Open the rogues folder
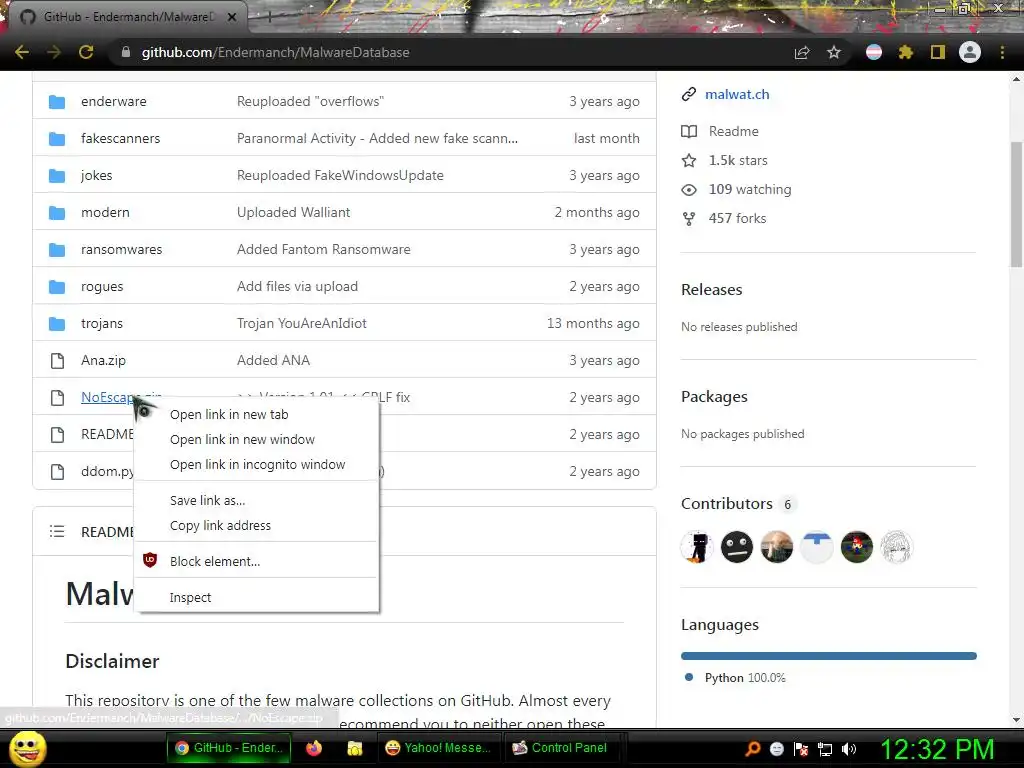This screenshot has height=768, width=1024. [102, 287]
